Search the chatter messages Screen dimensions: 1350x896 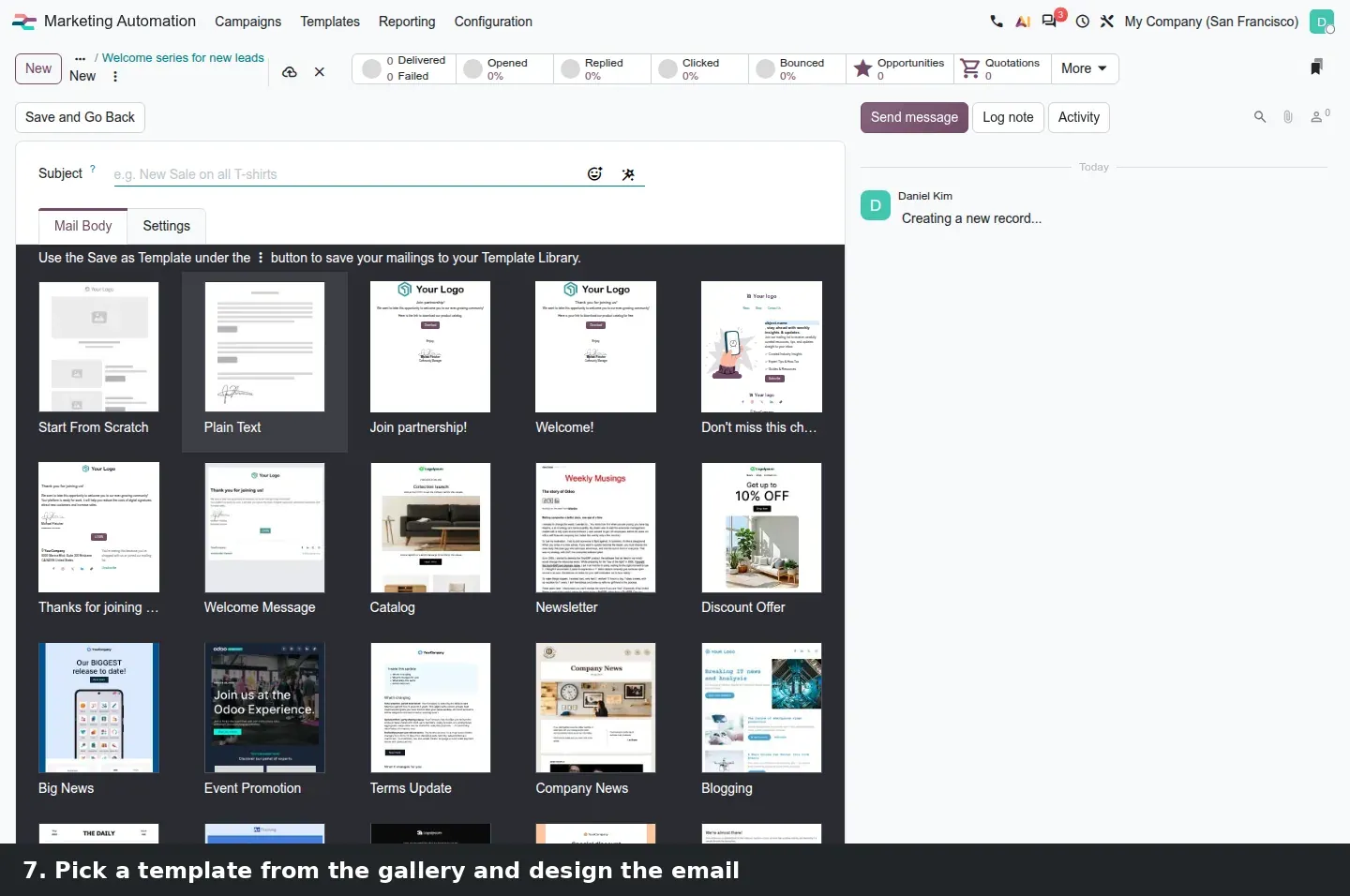[1260, 117]
